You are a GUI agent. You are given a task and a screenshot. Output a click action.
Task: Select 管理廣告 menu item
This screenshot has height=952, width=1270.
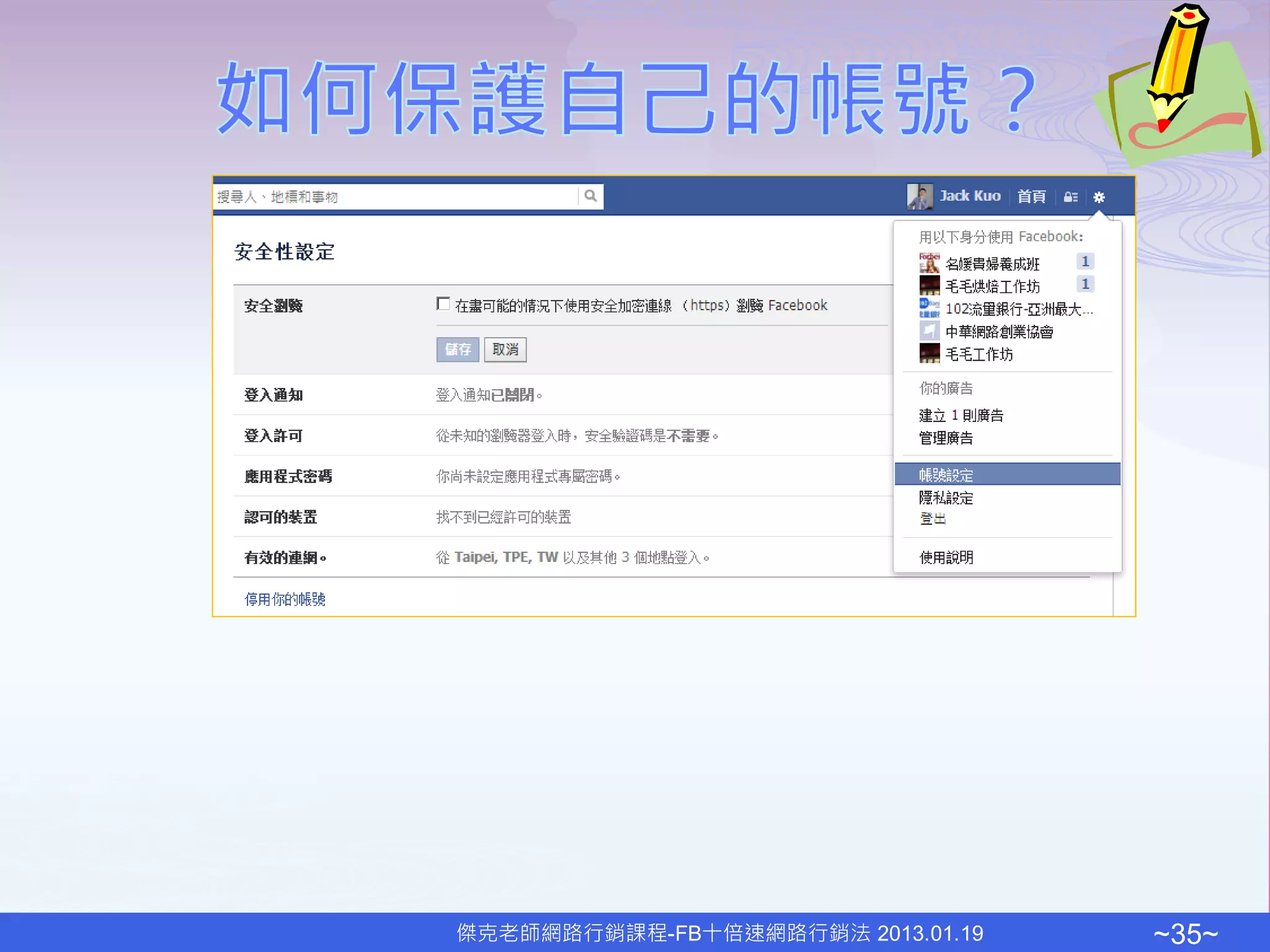[x=946, y=438]
